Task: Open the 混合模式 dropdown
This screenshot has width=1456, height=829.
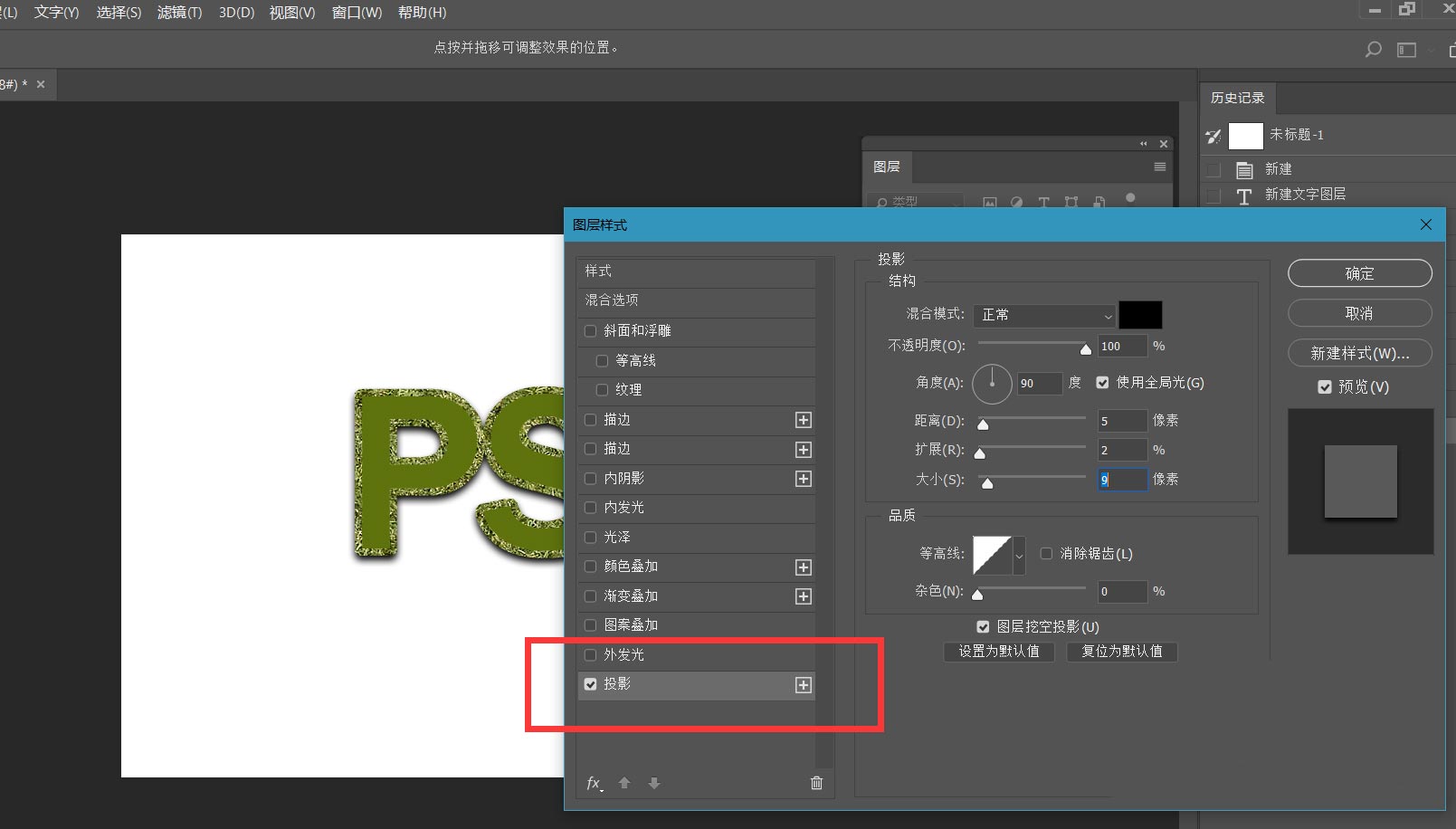Action: pyautogui.click(x=1044, y=315)
